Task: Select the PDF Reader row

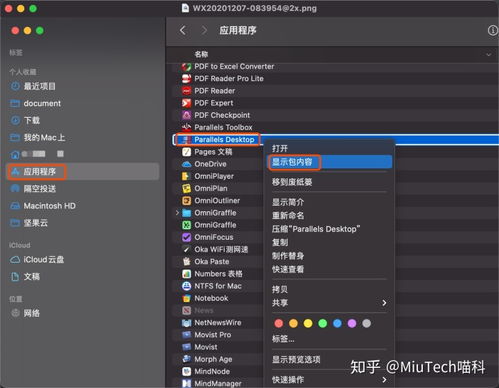Action: point(335,91)
